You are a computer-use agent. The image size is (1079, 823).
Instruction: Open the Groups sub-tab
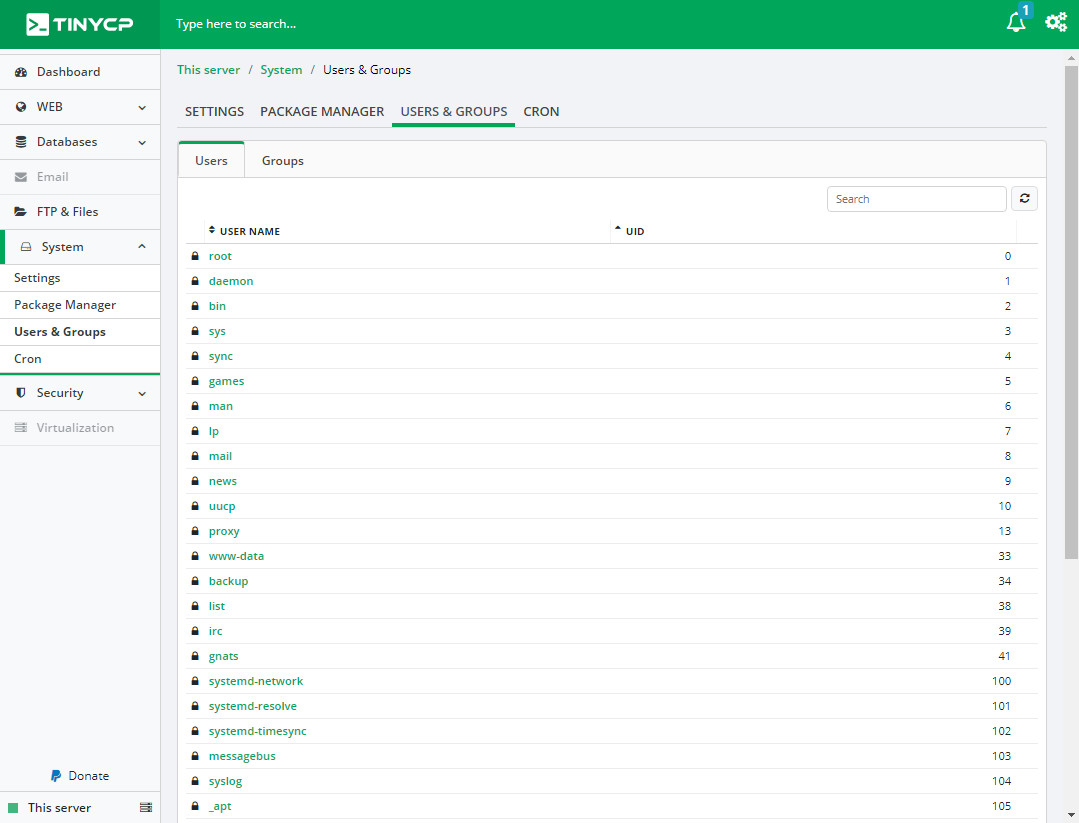tap(283, 160)
